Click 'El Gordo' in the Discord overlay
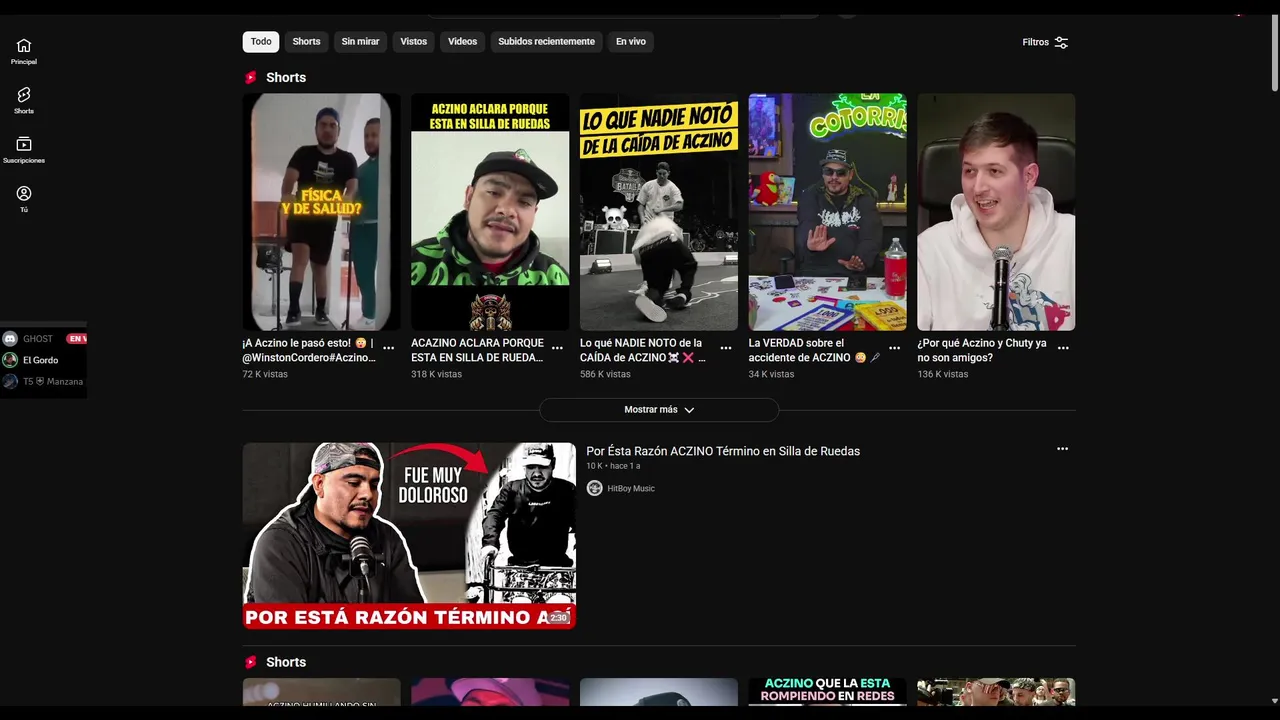The width and height of the screenshot is (1280, 720). coord(41,360)
